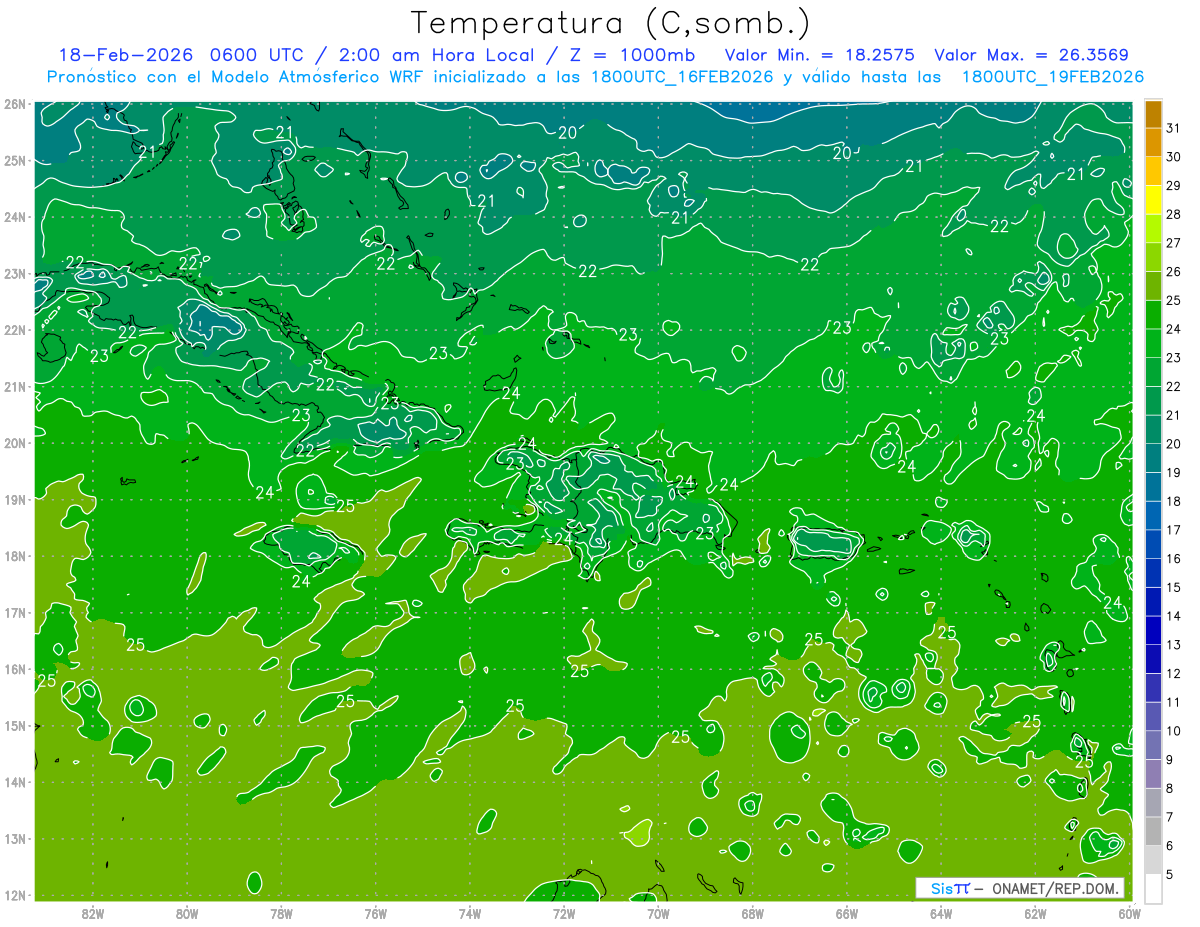The width and height of the screenshot is (1200, 927).
Task: Click the 78W longitude axis label
Action: [281, 913]
